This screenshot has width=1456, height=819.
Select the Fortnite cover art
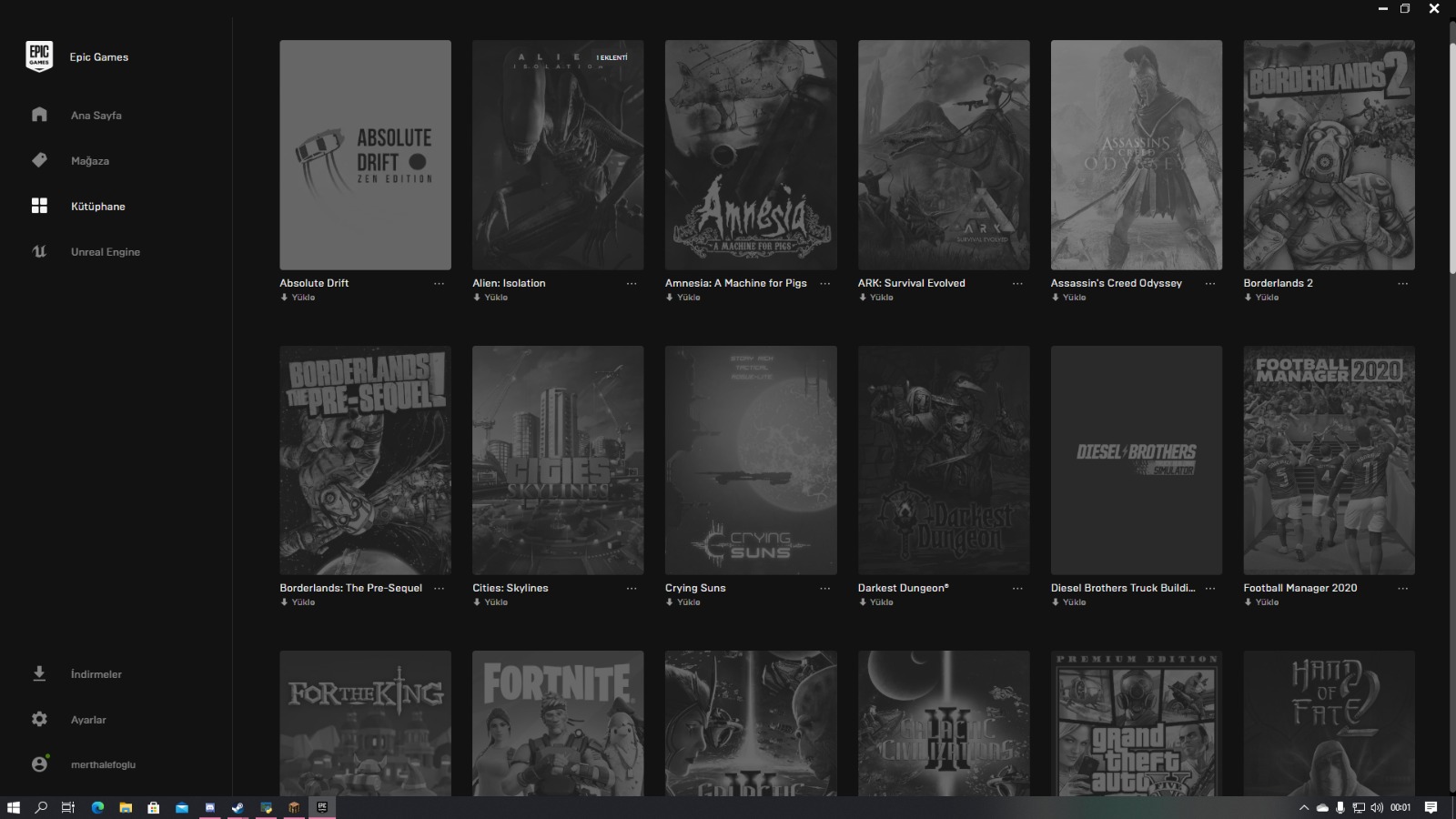(x=558, y=723)
